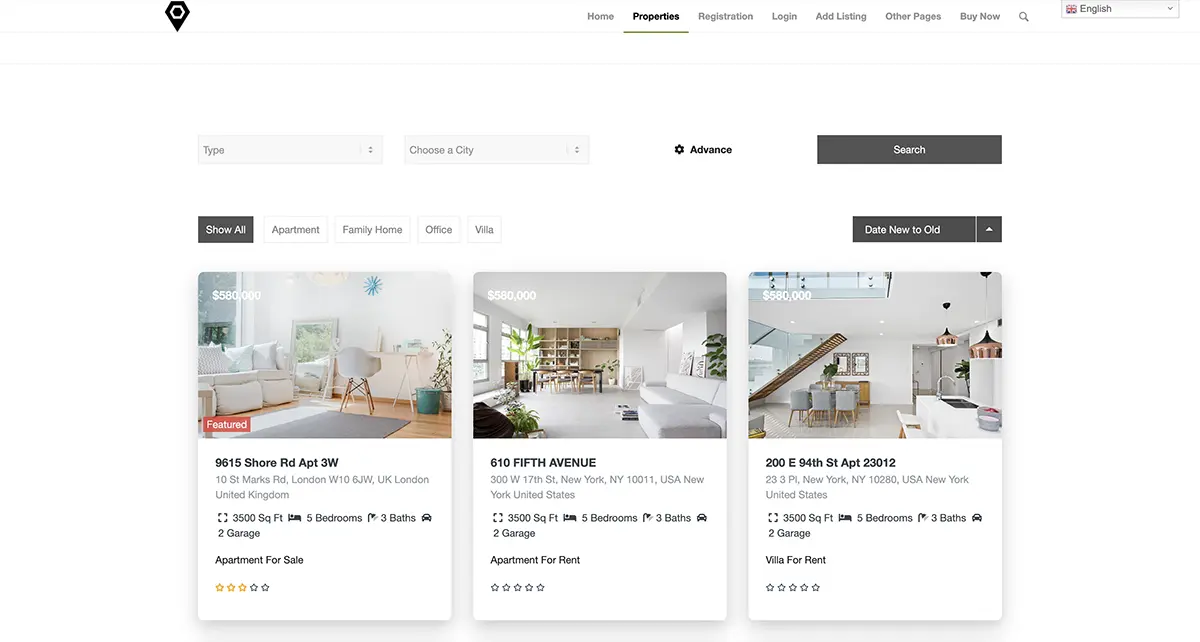Image resolution: width=1200 pixels, height=642 pixels.
Task: Click the UK flag in the language selector
Action: click(1071, 9)
